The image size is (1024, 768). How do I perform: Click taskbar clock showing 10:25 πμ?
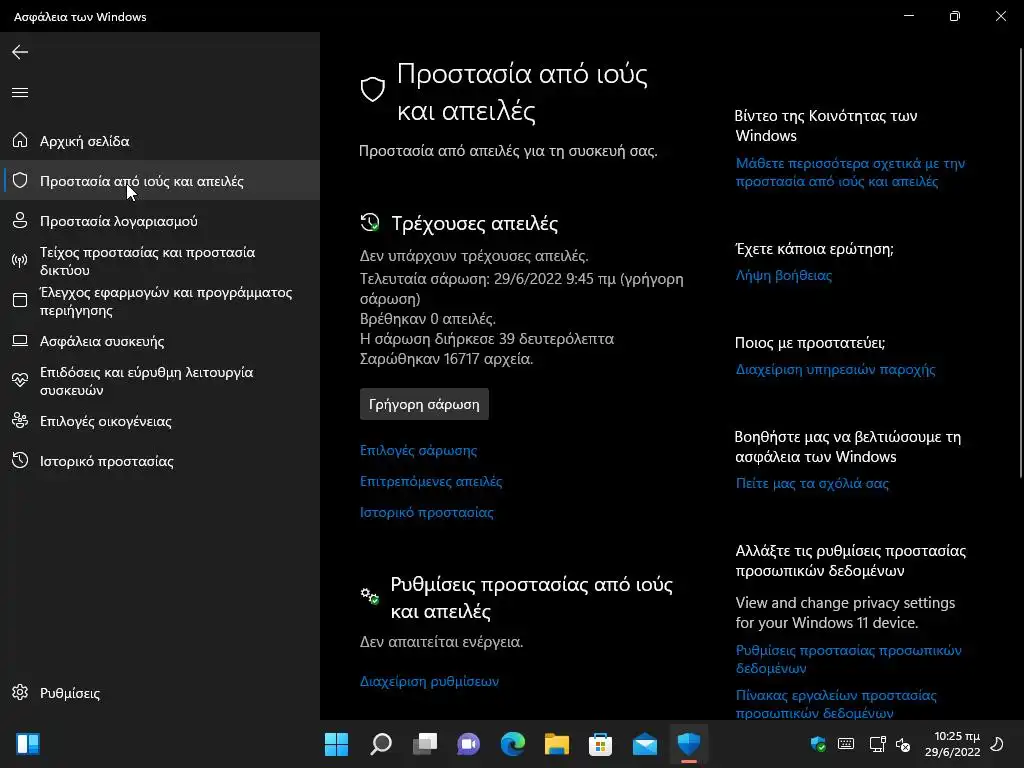tap(953, 744)
